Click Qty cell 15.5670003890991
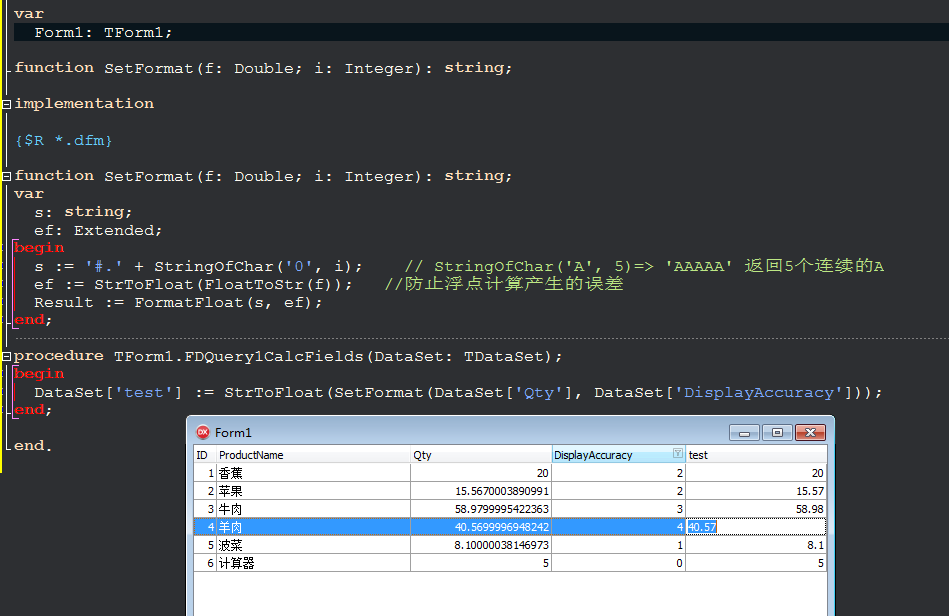This screenshot has width=949, height=616. click(481, 491)
